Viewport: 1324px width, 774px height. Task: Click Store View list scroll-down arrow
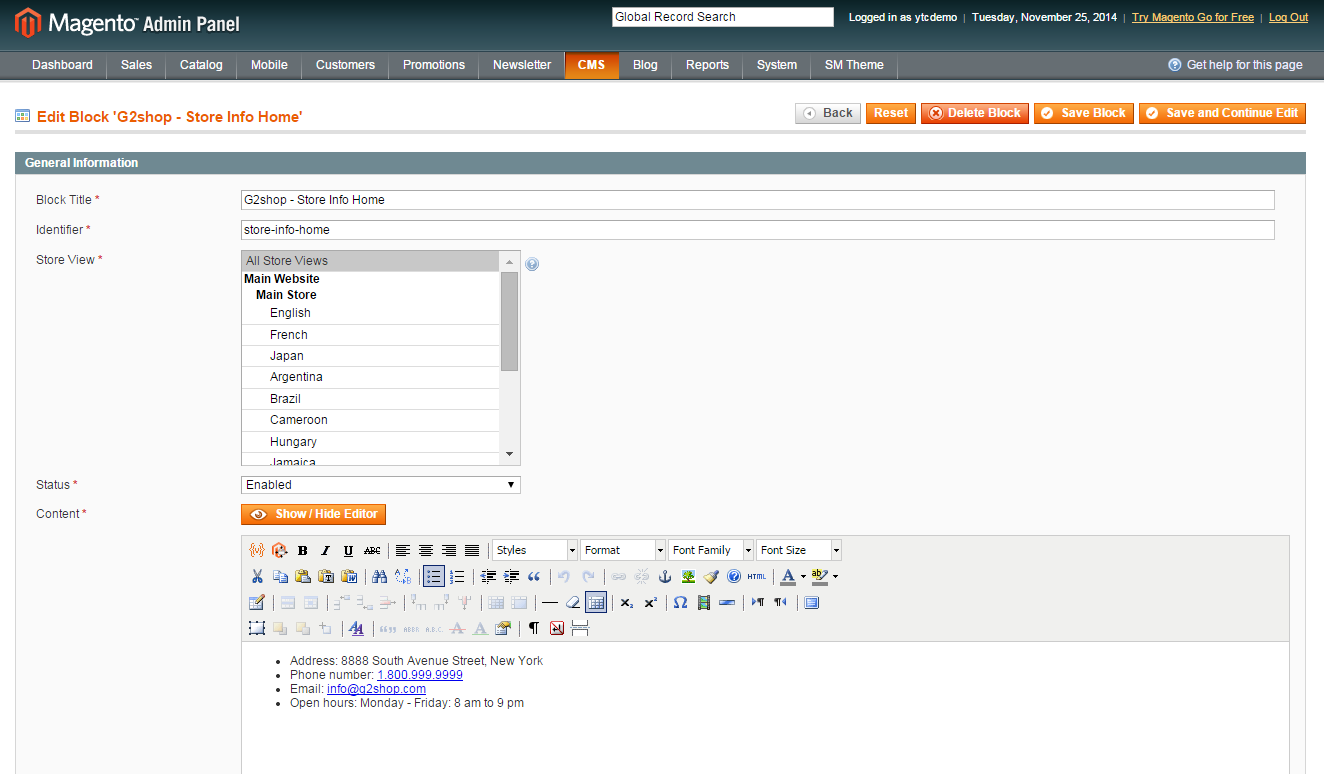click(x=509, y=455)
